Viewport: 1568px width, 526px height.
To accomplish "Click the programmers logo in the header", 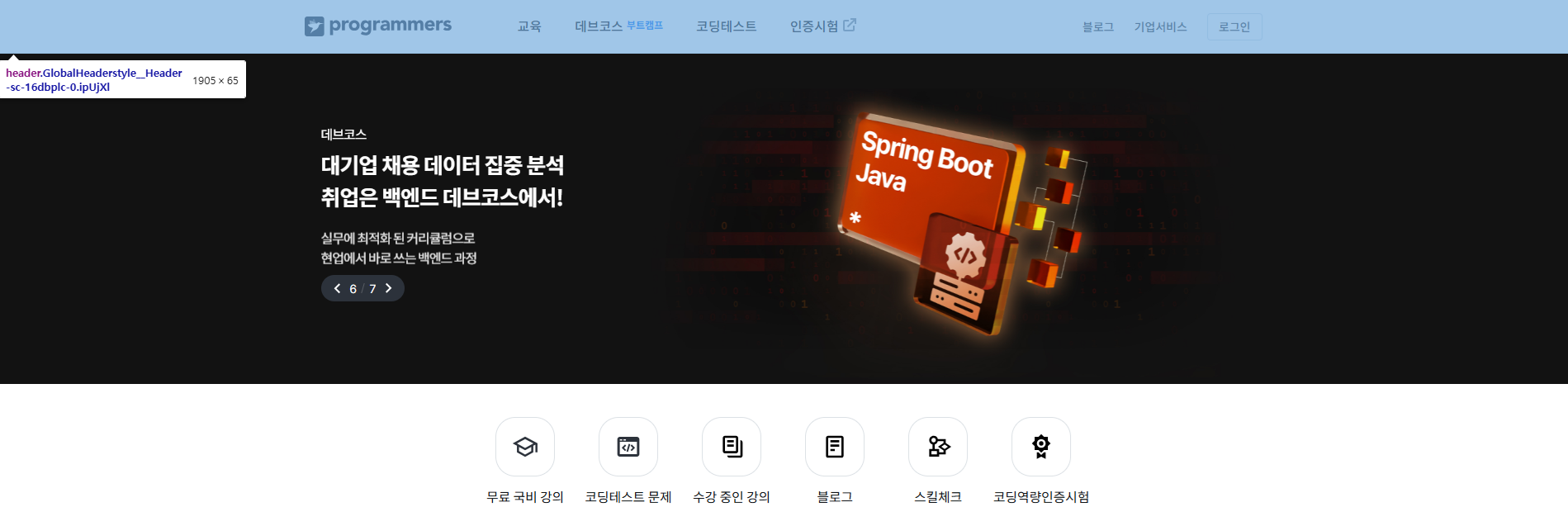I will pos(378,26).
